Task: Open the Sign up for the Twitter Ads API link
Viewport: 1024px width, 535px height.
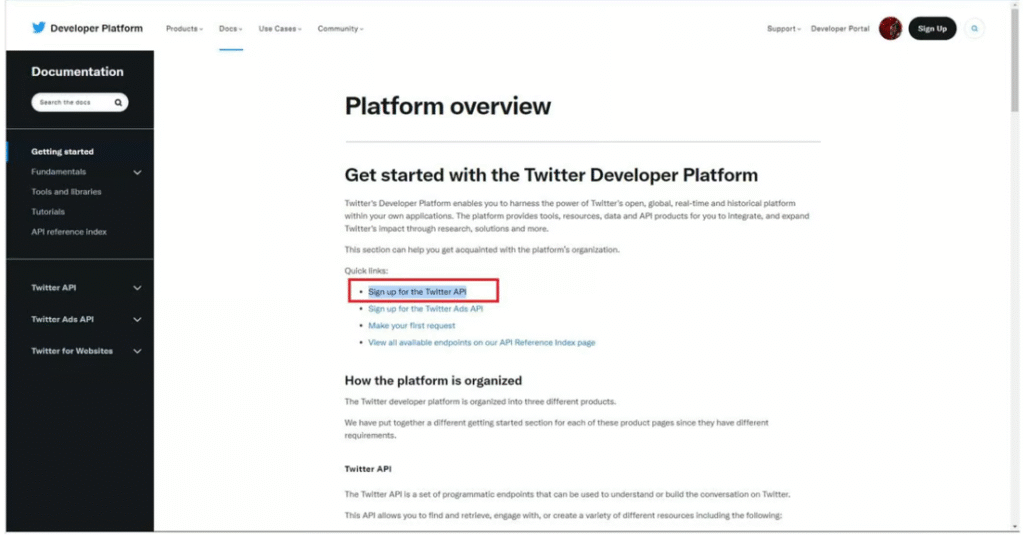Action: pyautogui.click(x=425, y=309)
